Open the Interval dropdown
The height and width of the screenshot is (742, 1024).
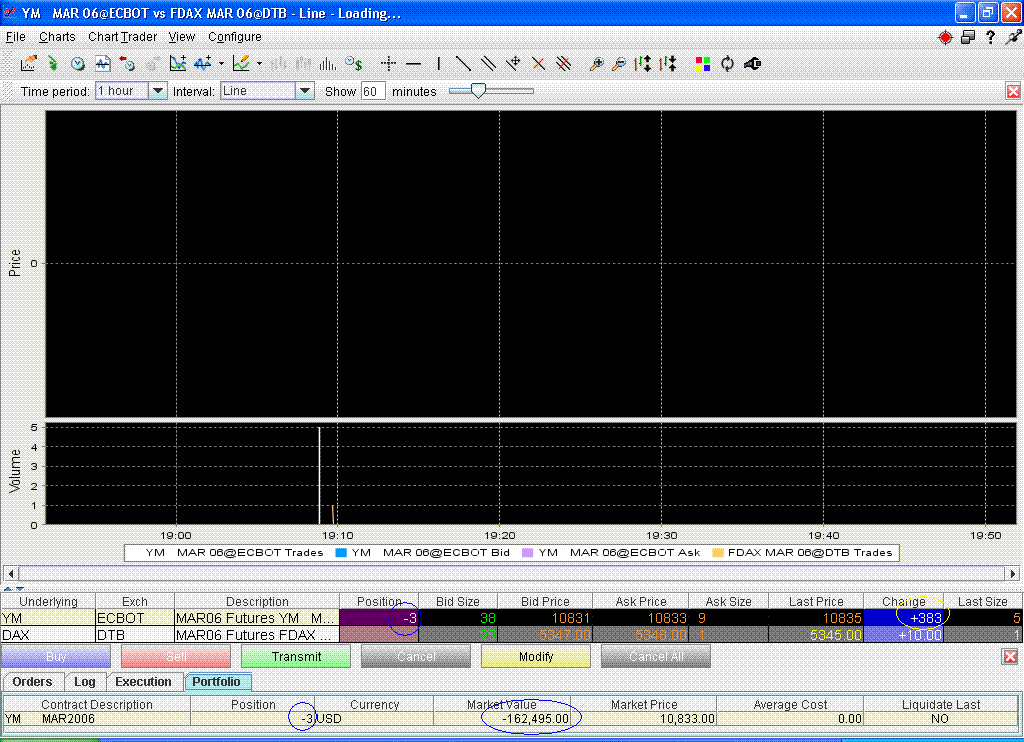304,91
